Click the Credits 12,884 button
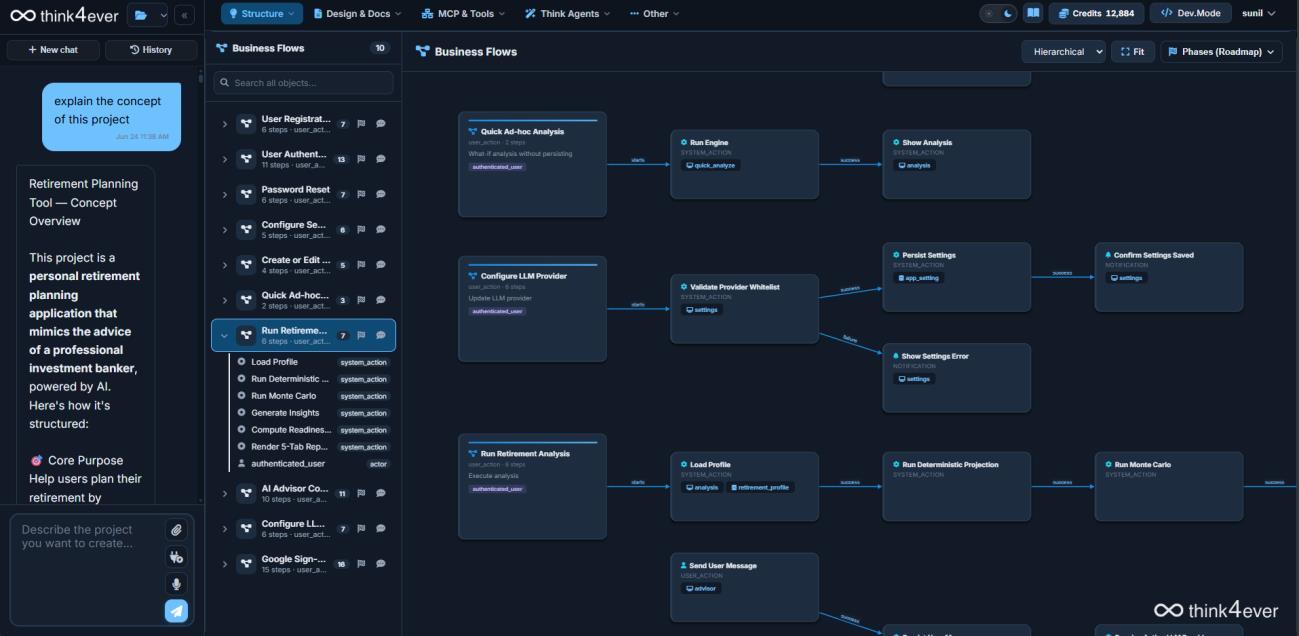The width and height of the screenshot is (1299, 636). pos(1096,14)
